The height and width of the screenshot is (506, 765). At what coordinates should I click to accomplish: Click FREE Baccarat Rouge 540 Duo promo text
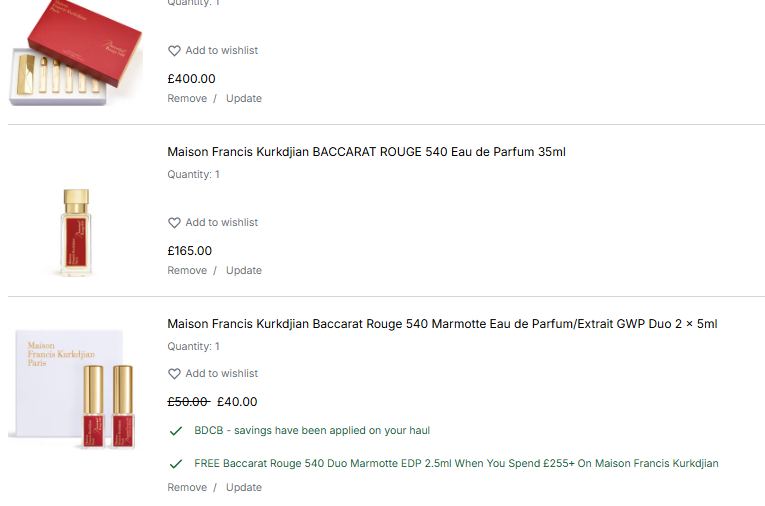(456, 464)
